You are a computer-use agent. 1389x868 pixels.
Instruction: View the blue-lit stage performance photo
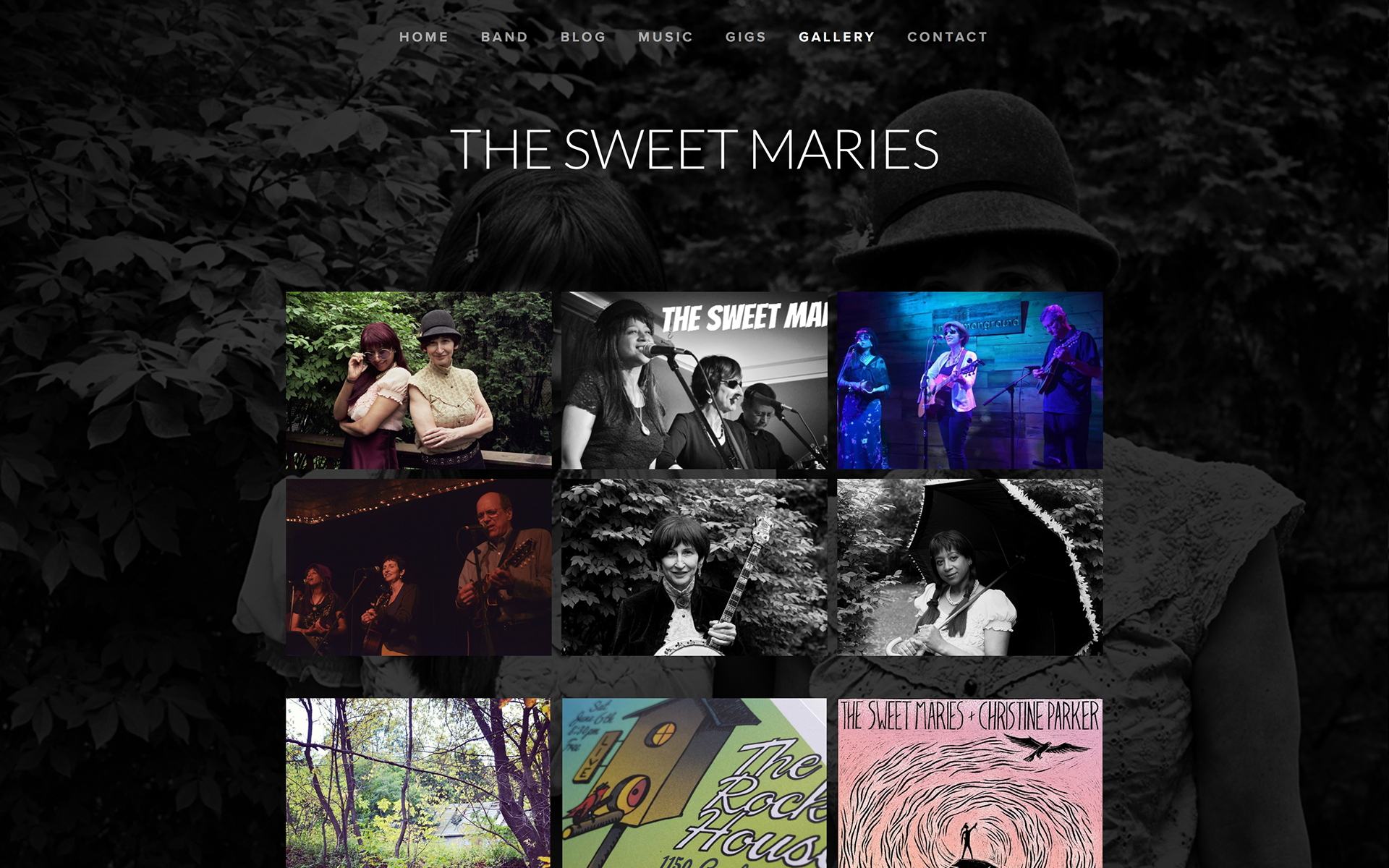pyautogui.click(x=970, y=380)
